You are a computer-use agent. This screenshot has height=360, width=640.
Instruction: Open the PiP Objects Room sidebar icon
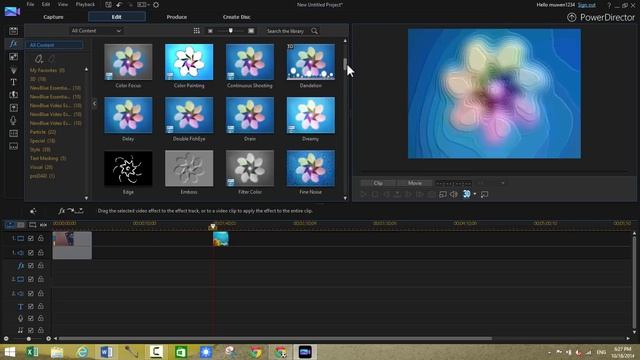[13, 57]
